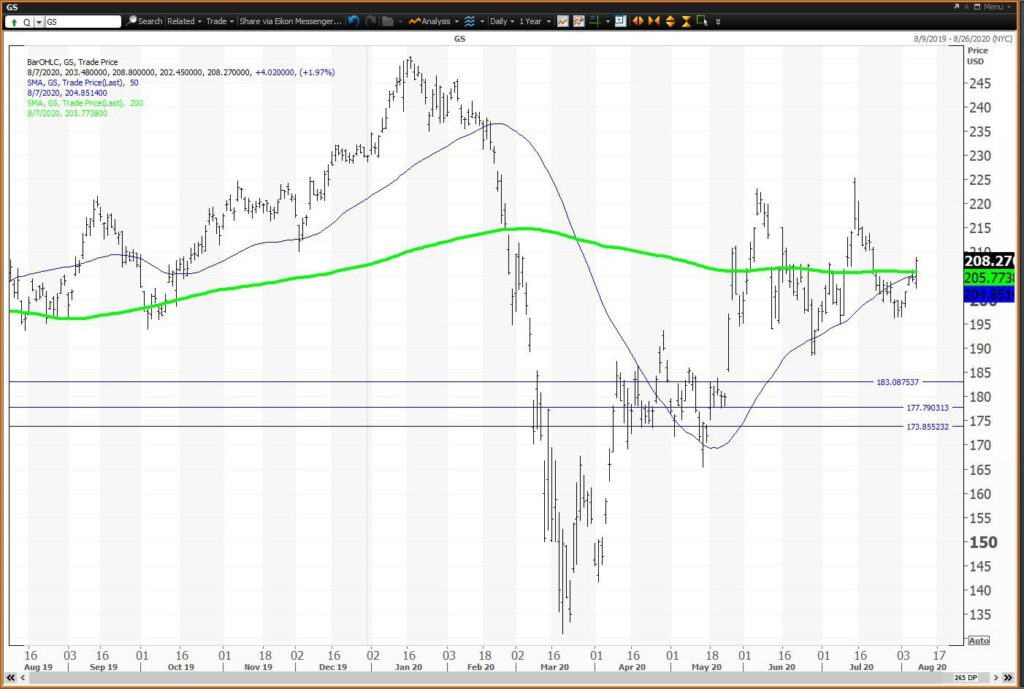Open the Related menu
This screenshot has height=689, width=1024.
[184, 21]
